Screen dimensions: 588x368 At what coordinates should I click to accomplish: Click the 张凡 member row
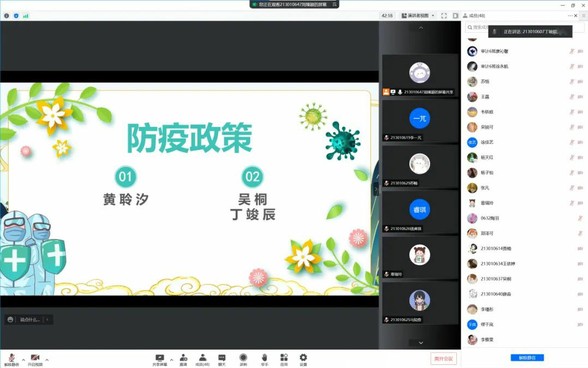pos(524,188)
